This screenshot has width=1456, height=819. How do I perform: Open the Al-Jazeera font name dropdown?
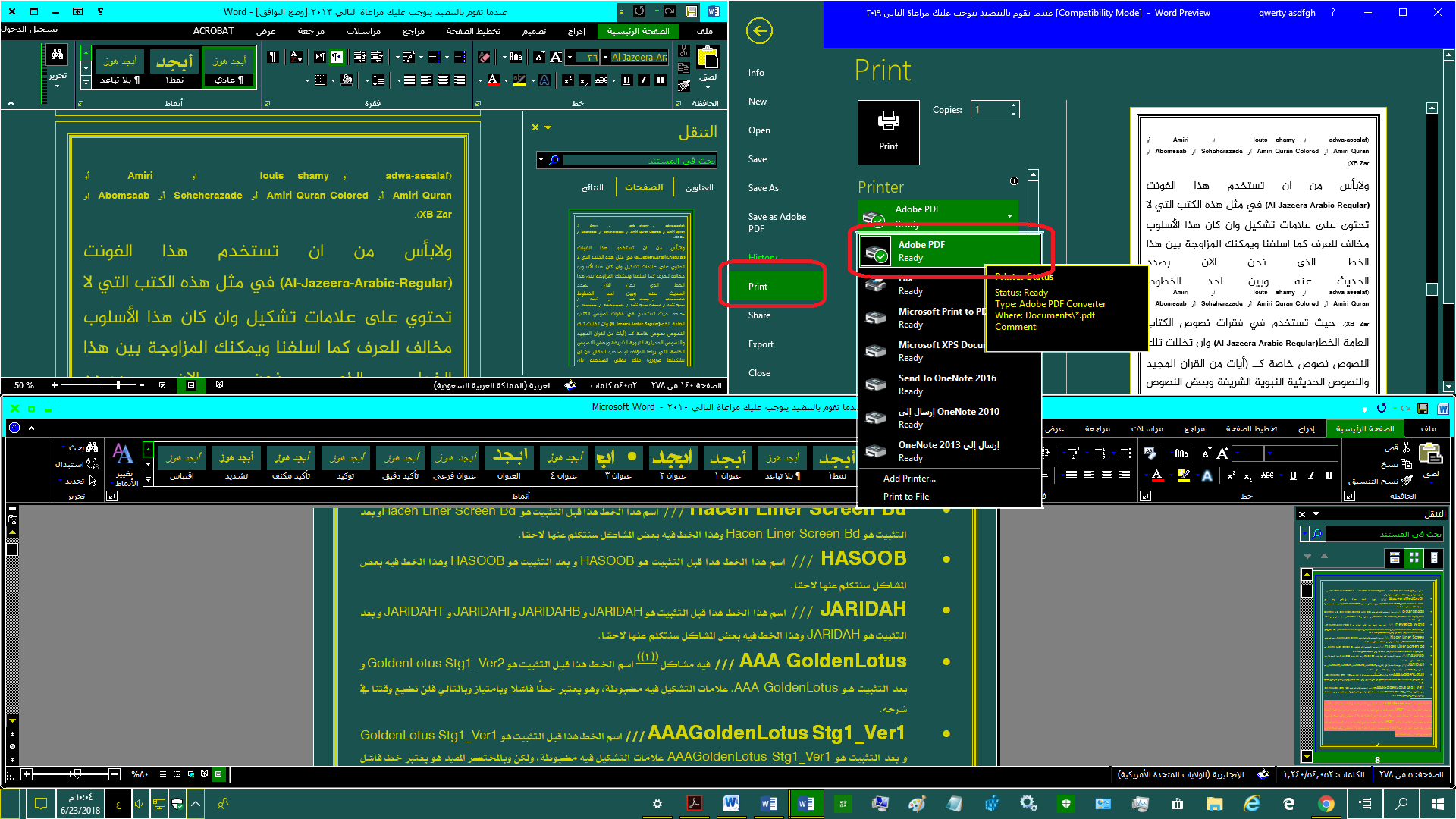click(x=605, y=57)
